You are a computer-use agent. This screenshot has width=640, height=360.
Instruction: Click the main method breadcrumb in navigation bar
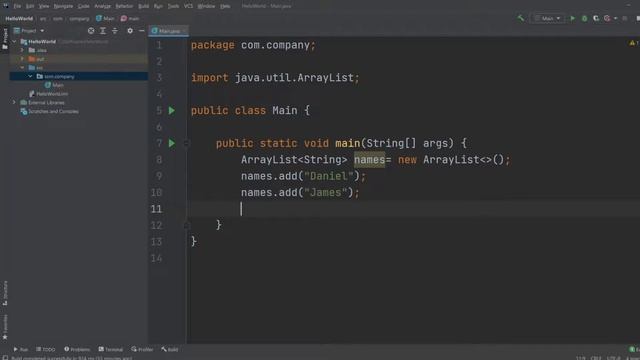pos(130,18)
